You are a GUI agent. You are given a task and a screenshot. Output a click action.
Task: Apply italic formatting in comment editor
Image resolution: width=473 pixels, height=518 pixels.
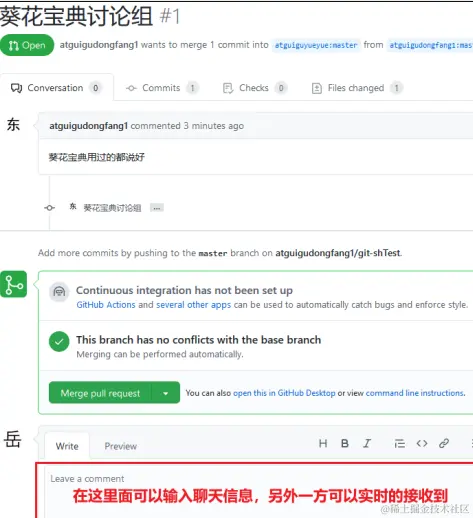coord(367,443)
